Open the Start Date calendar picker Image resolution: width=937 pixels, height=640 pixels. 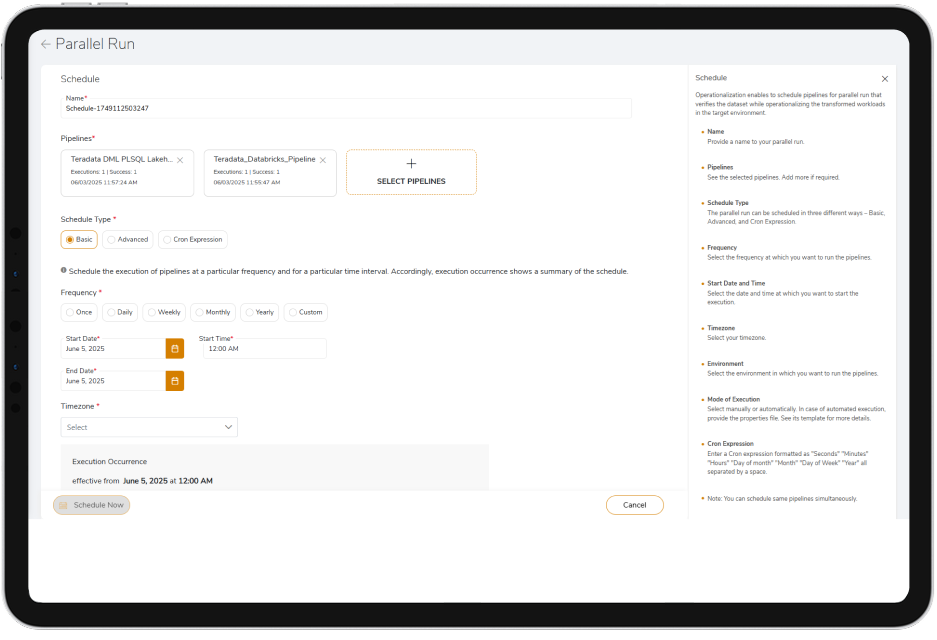(175, 349)
